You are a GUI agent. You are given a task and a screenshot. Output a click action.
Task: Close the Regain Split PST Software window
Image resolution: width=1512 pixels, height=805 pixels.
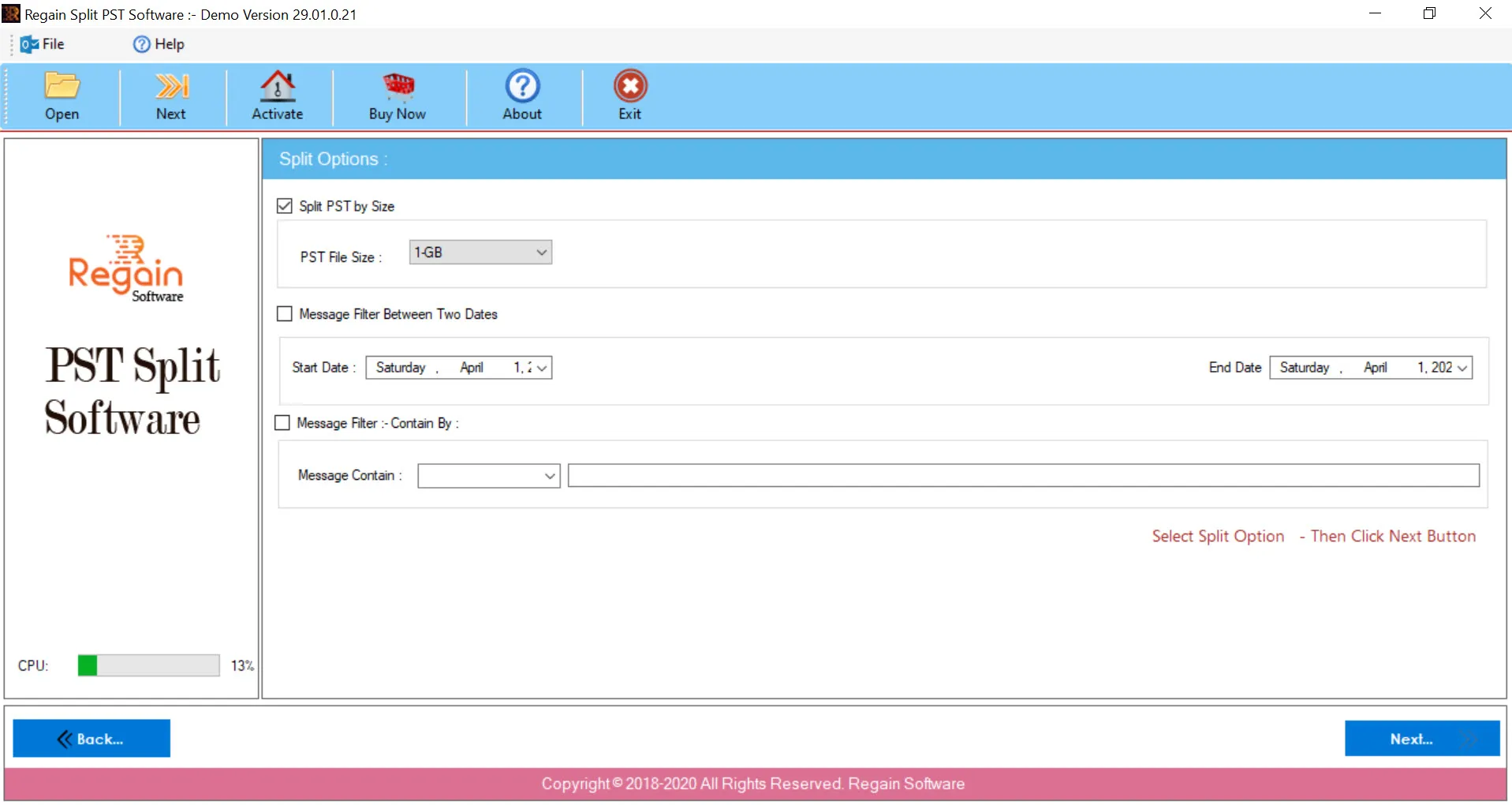coord(1485,13)
